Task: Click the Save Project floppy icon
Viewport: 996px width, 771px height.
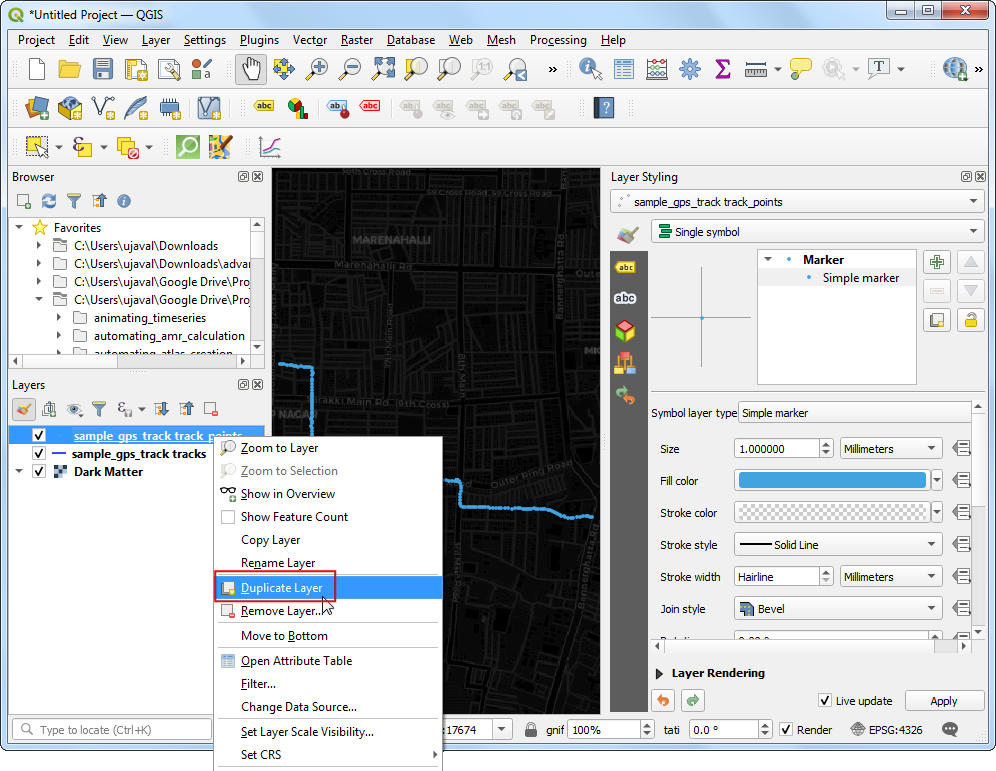Action: pos(102,69)
